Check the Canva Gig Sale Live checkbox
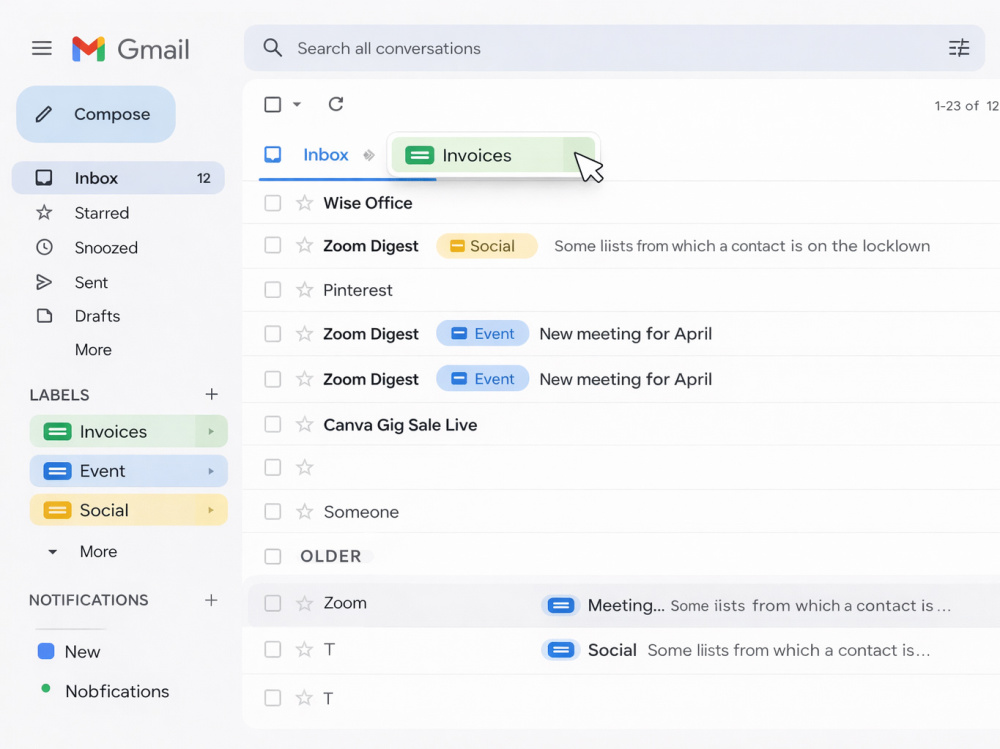Image resolution: width=1000 pixels, height=749 pixels. tap(273, 425)
